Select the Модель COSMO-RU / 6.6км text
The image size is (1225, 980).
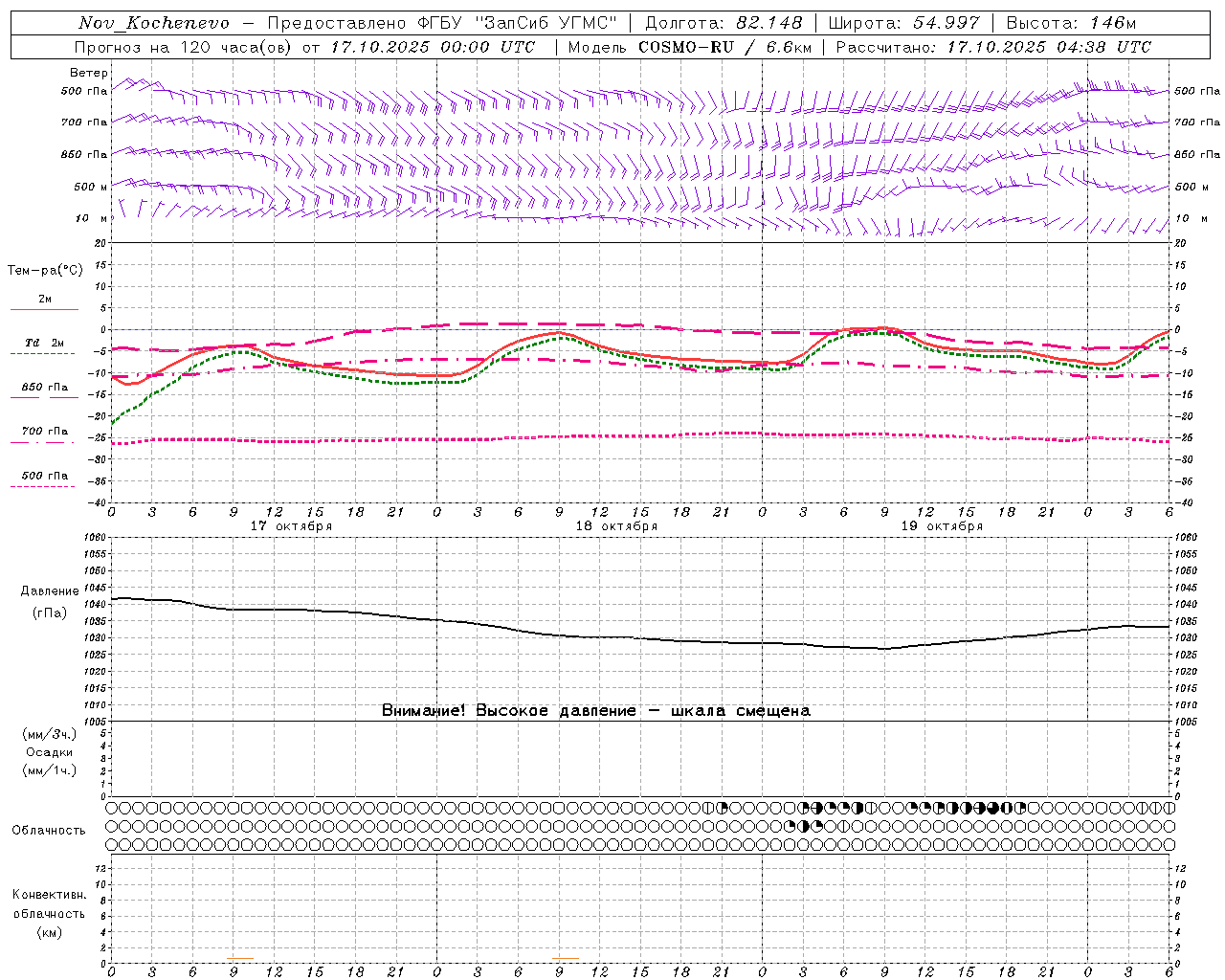coord(690,47)
